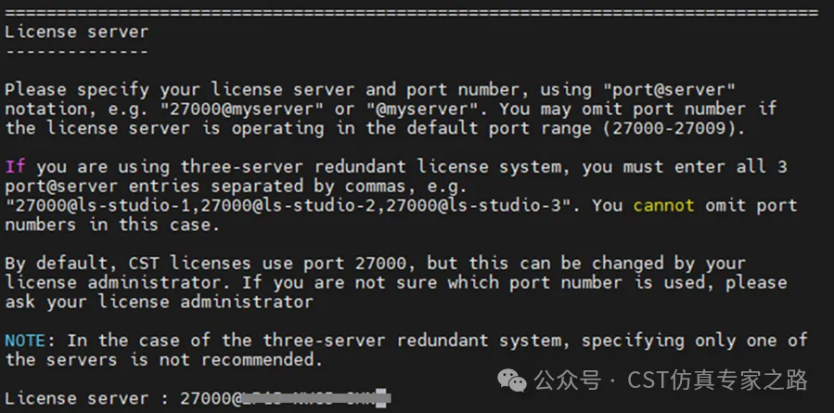Click the "License server" heading at top
The height and width of the screenshot is (413, 835).
tap(77, 32)
